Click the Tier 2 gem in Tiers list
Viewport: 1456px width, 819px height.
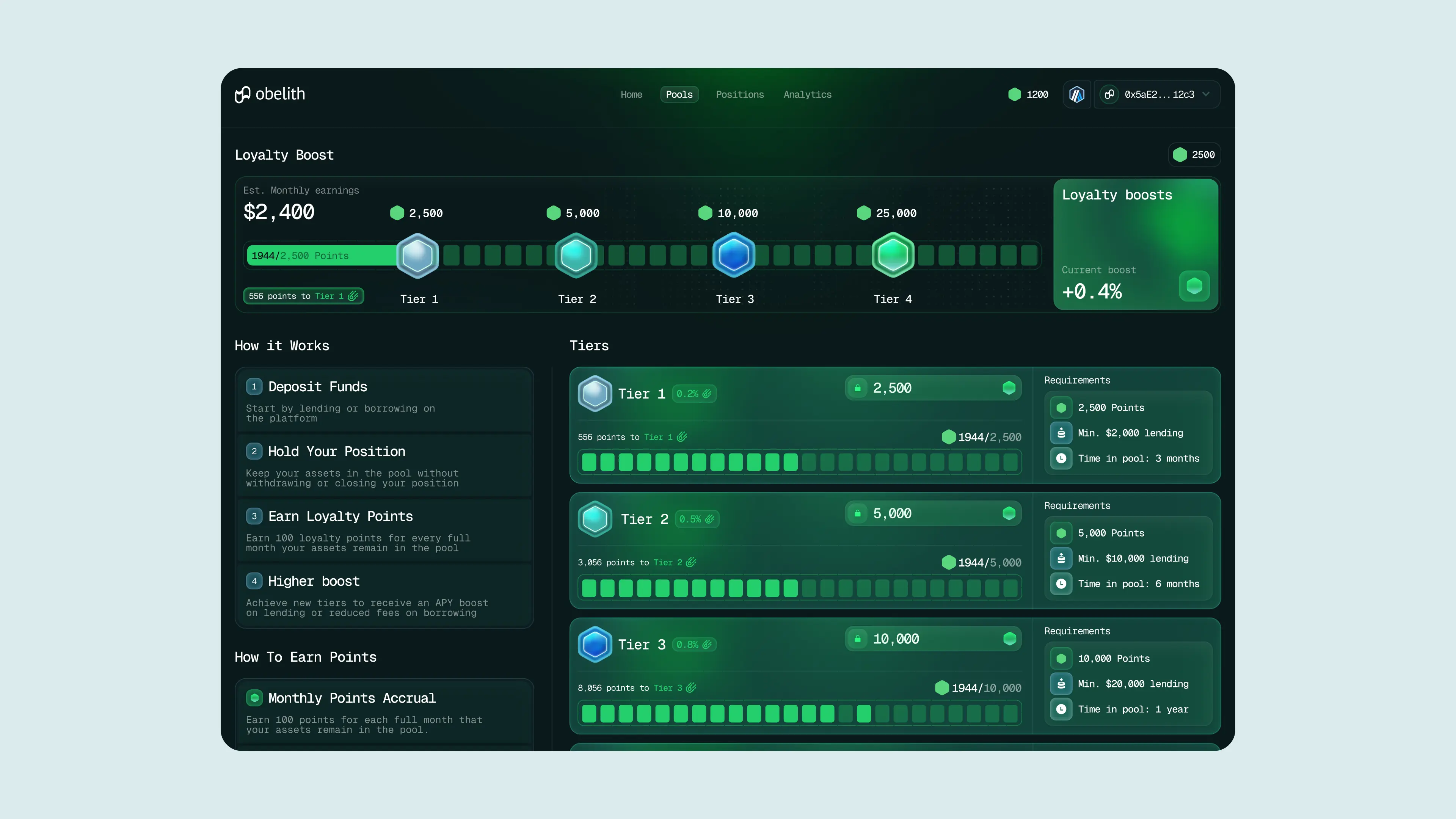point(595,519)
